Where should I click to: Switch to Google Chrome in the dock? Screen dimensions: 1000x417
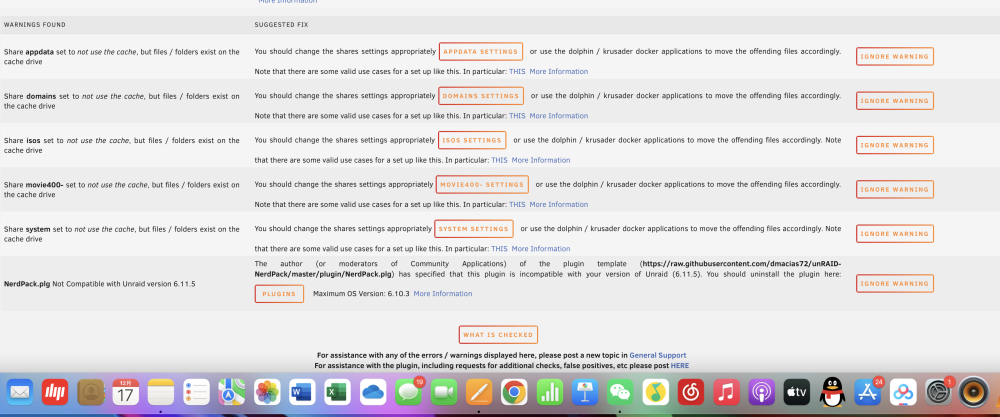(514, 392)
